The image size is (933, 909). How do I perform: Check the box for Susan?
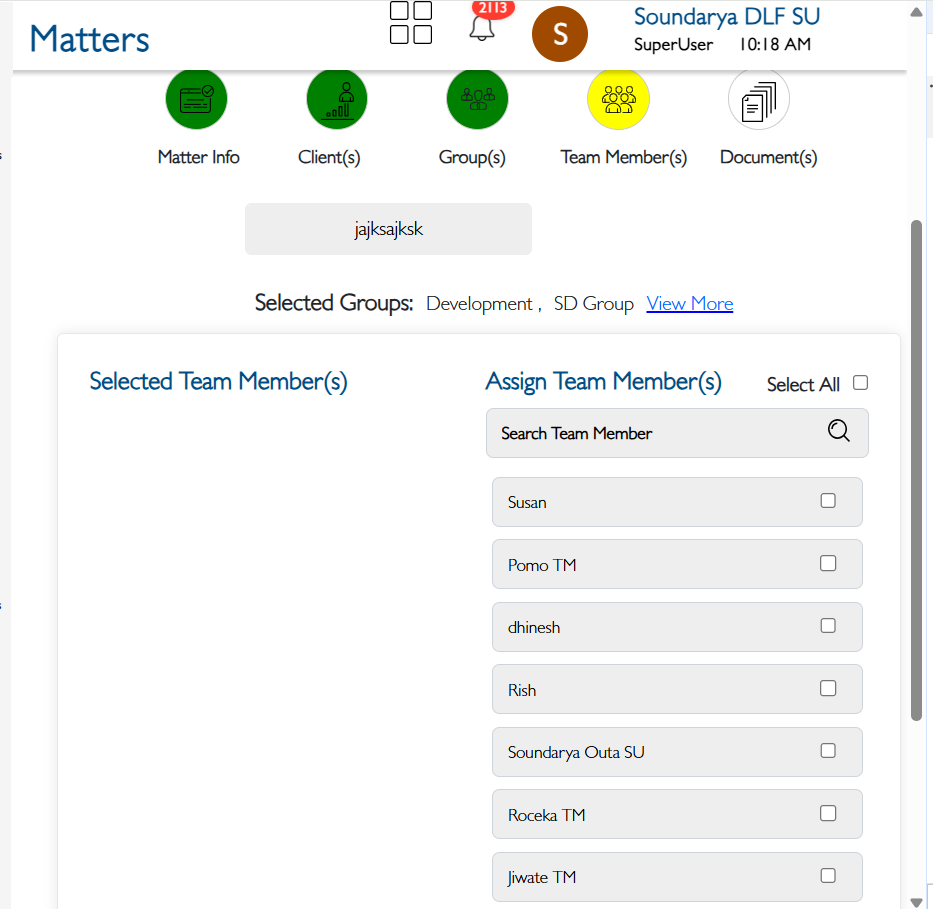click(x=828, y=501)
